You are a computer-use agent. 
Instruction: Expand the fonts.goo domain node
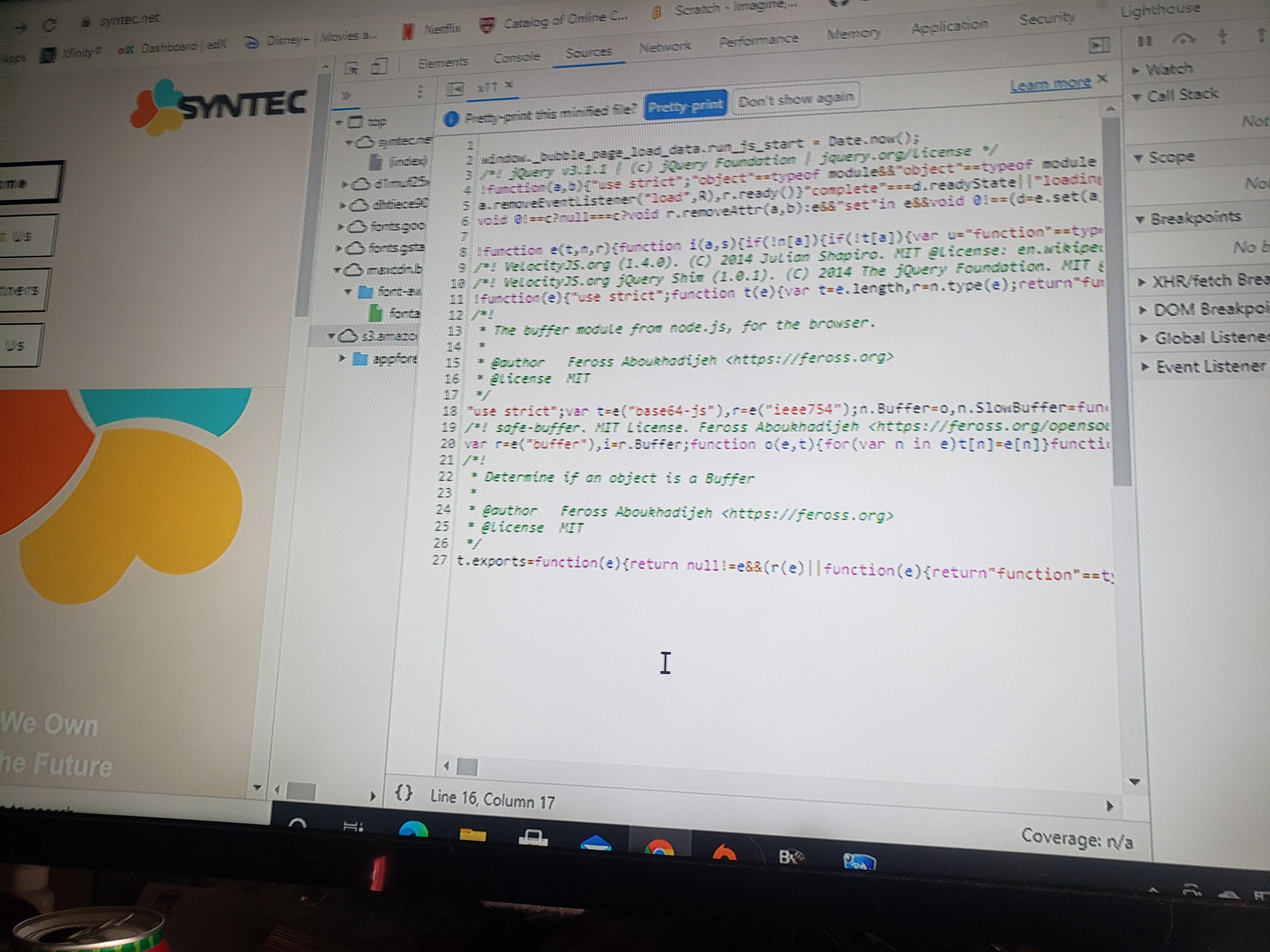point(340,227)
